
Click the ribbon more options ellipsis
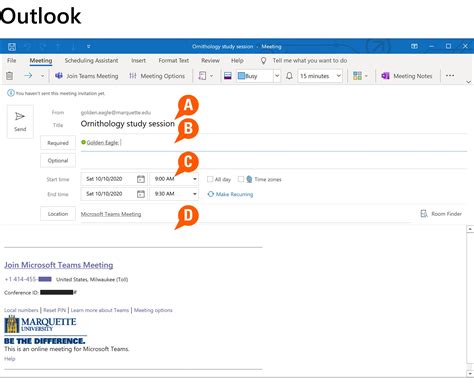point(450,76)
